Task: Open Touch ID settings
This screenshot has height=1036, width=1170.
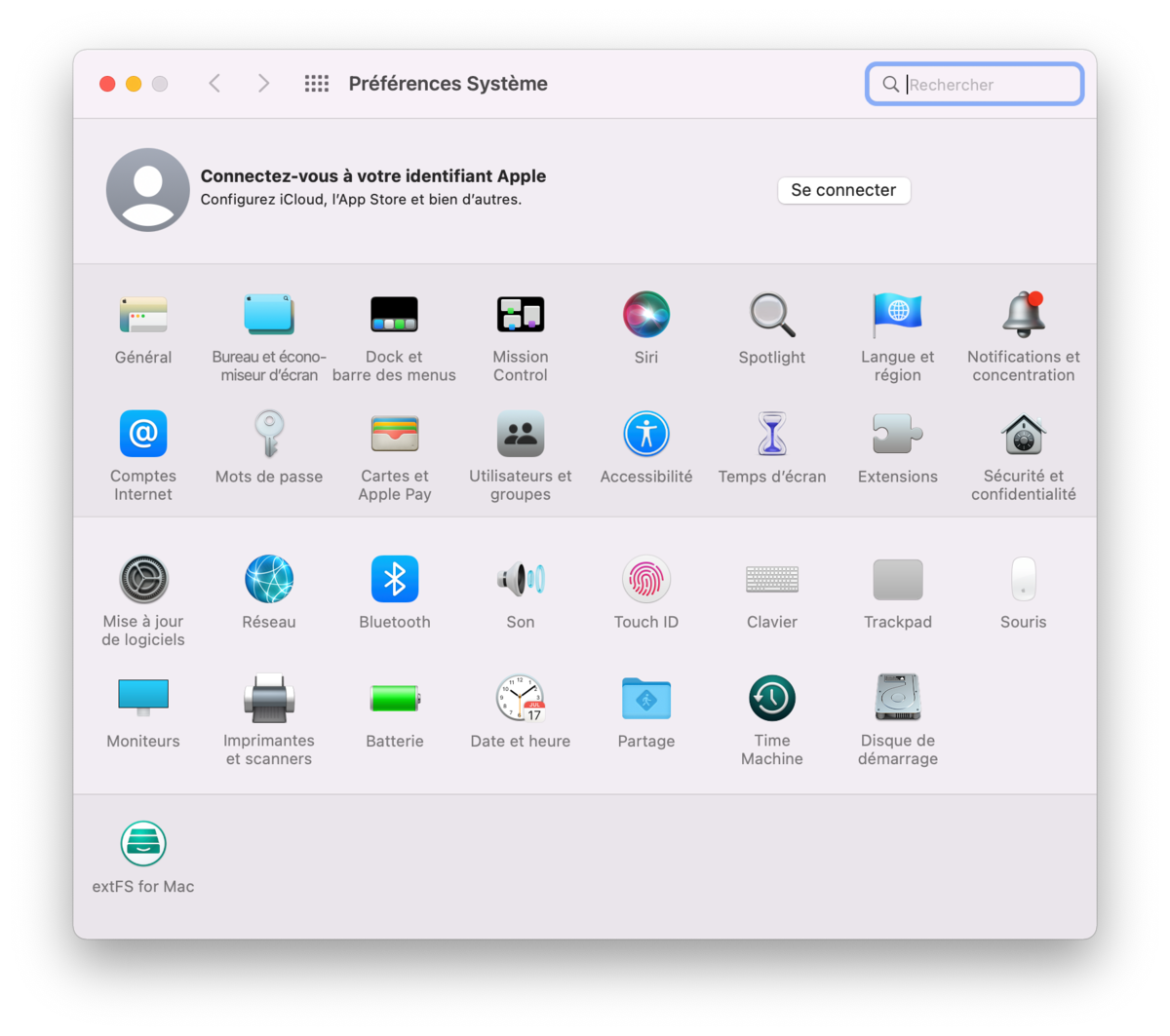Action: pos(645,579)
